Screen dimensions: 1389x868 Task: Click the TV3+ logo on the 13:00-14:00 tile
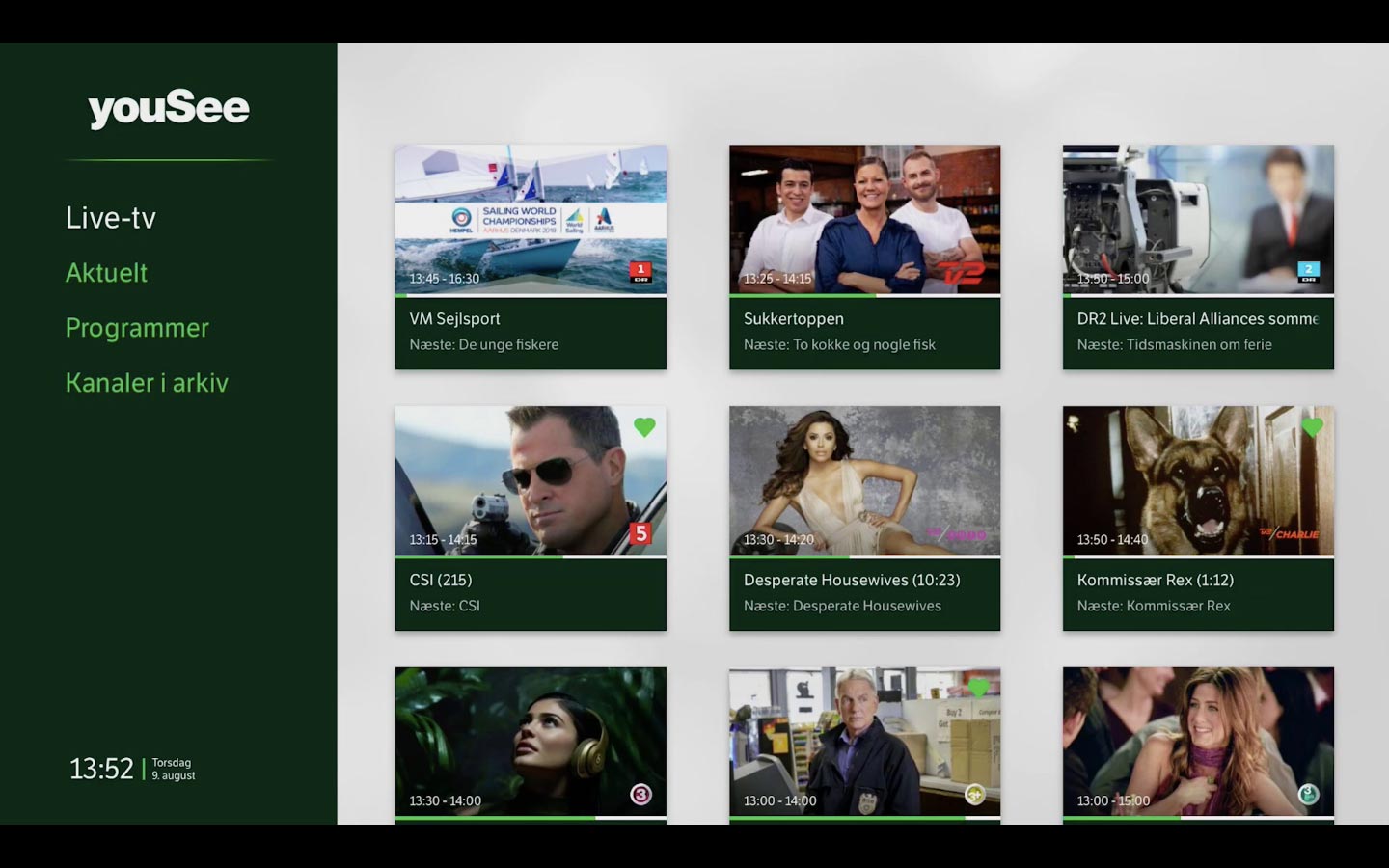(975, 795)
